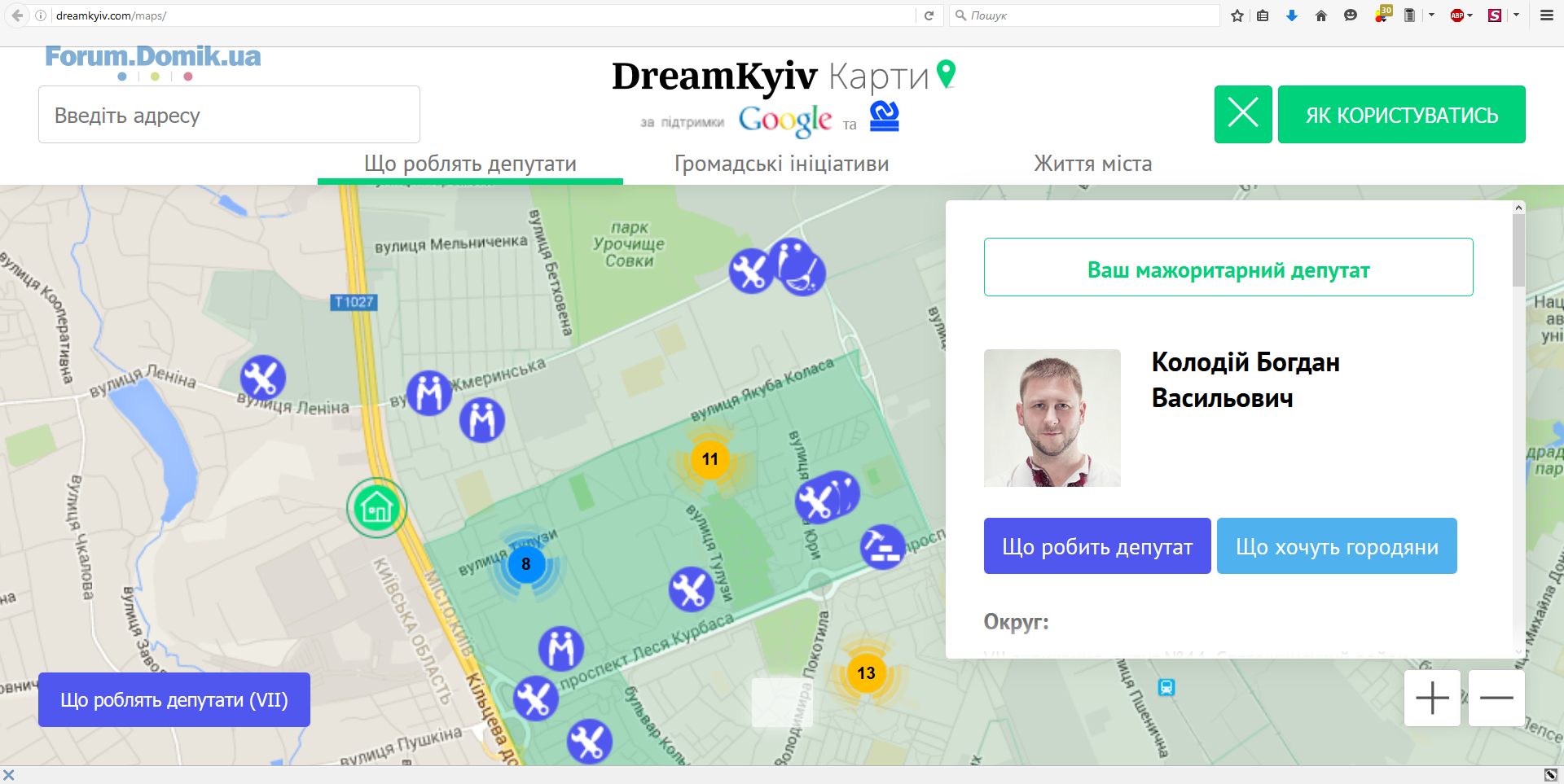Screen dimensions: 1564x784
Task: Click the Adblock Plus ABP icon
Action: click(x=1457, y=15)
